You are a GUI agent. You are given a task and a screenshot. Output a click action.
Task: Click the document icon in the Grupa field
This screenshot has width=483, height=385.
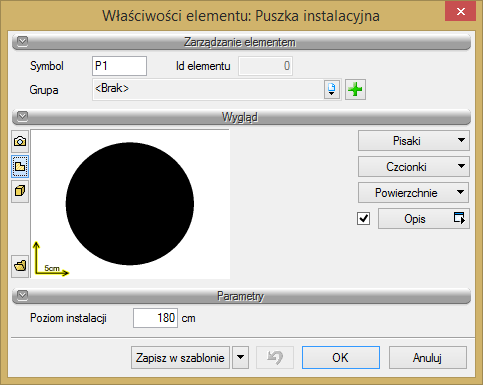[332, 89]
